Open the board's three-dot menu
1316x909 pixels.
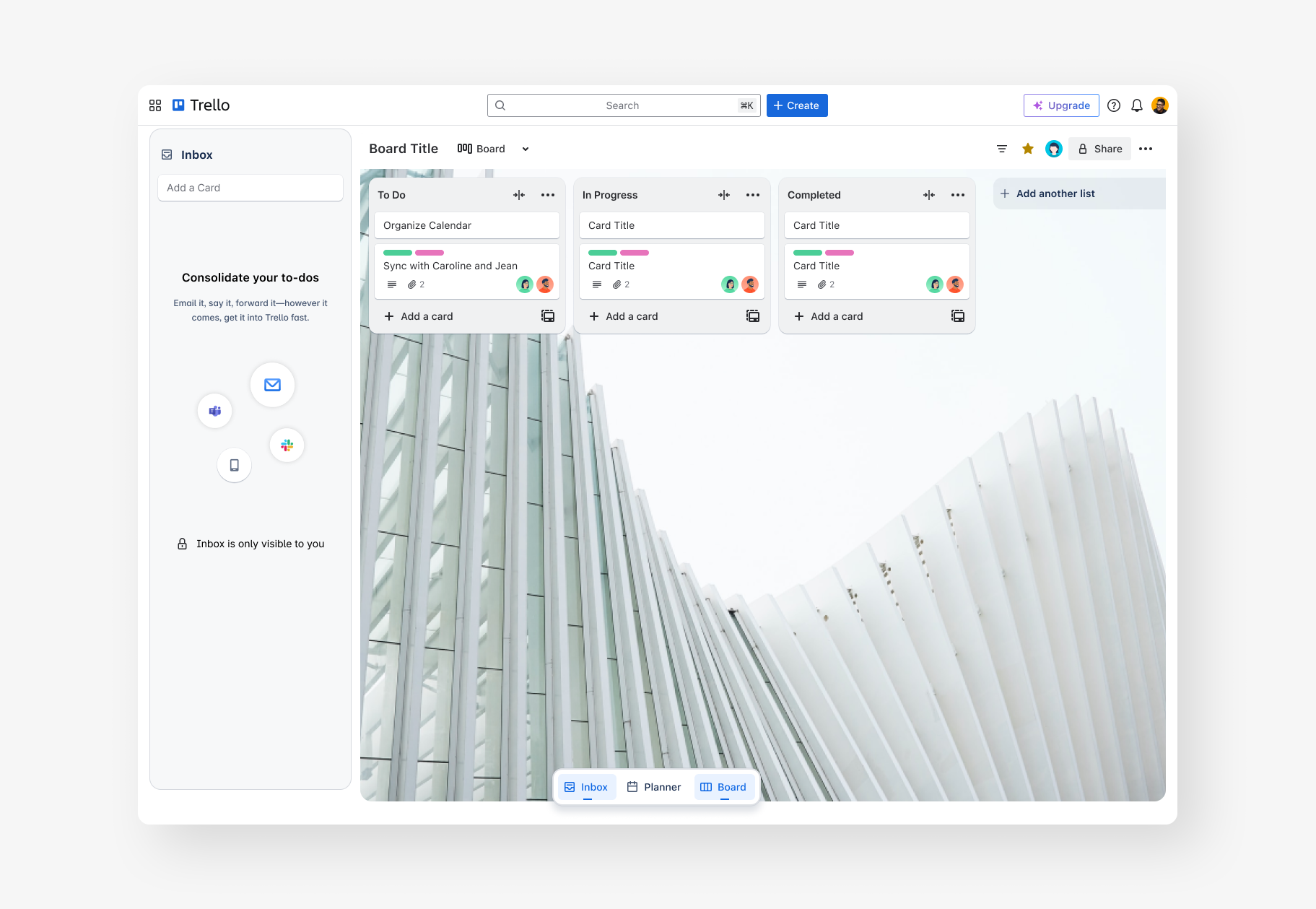1146,149
